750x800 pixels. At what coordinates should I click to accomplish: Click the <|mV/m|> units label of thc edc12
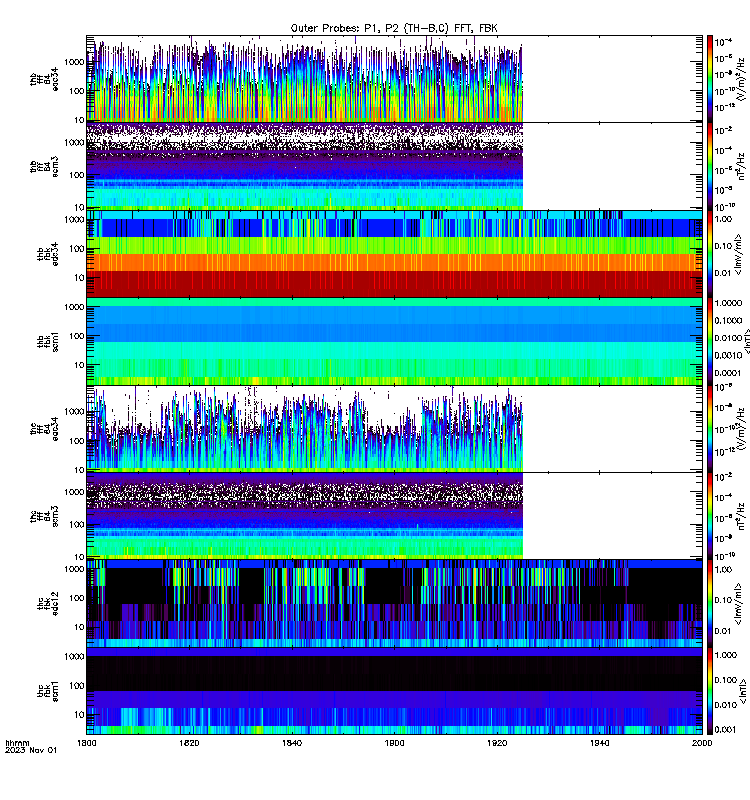(739, 604)
